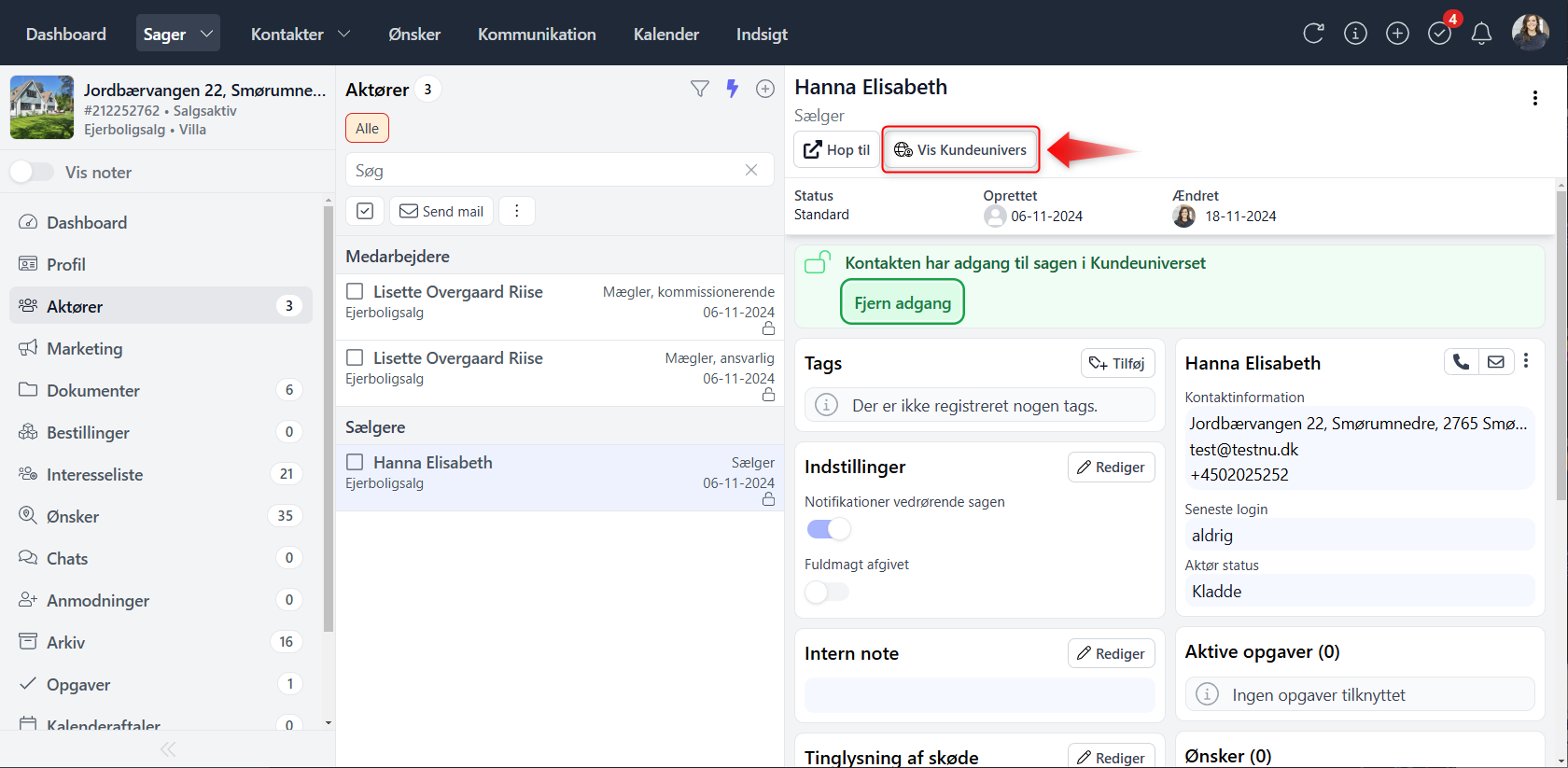Call Hanna Elisabeth via phone icon
This screenshot has height=768, width=1568.
(1461, 362)
